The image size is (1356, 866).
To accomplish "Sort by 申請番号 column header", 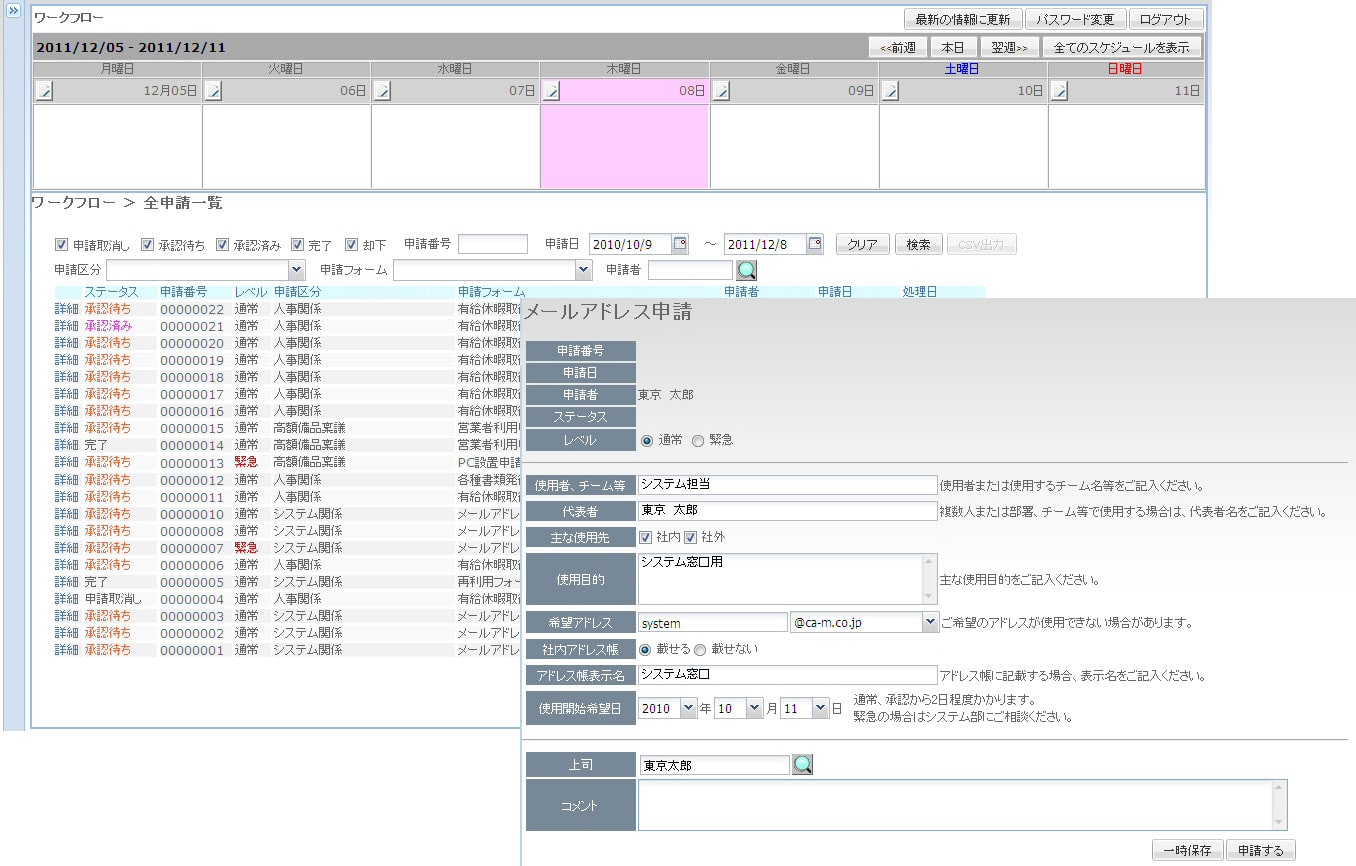I will pos(184,292).
